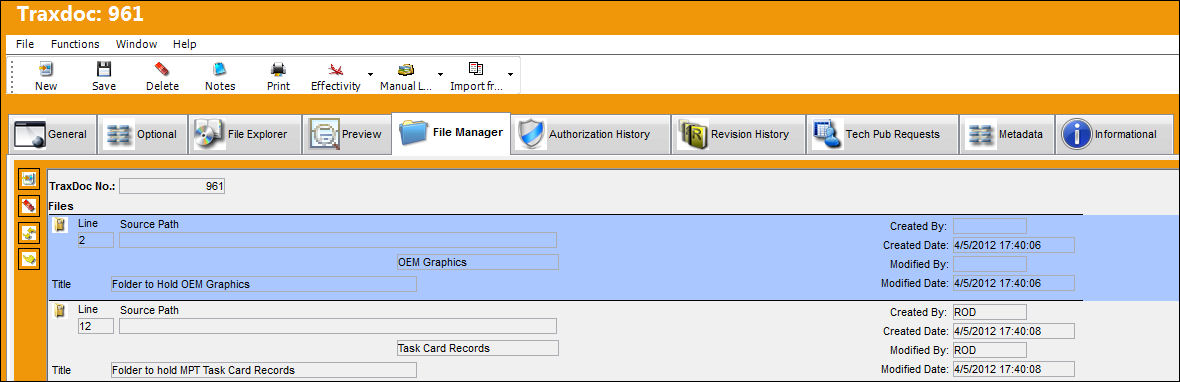Screen dimensions: 1180x382
Task: Click the Source Path field of line 12
Action: point(338,326)
